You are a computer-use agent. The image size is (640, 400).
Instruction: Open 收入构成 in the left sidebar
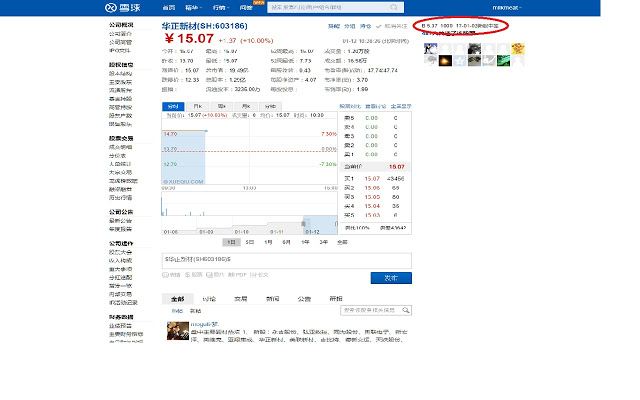pos(120,260)
